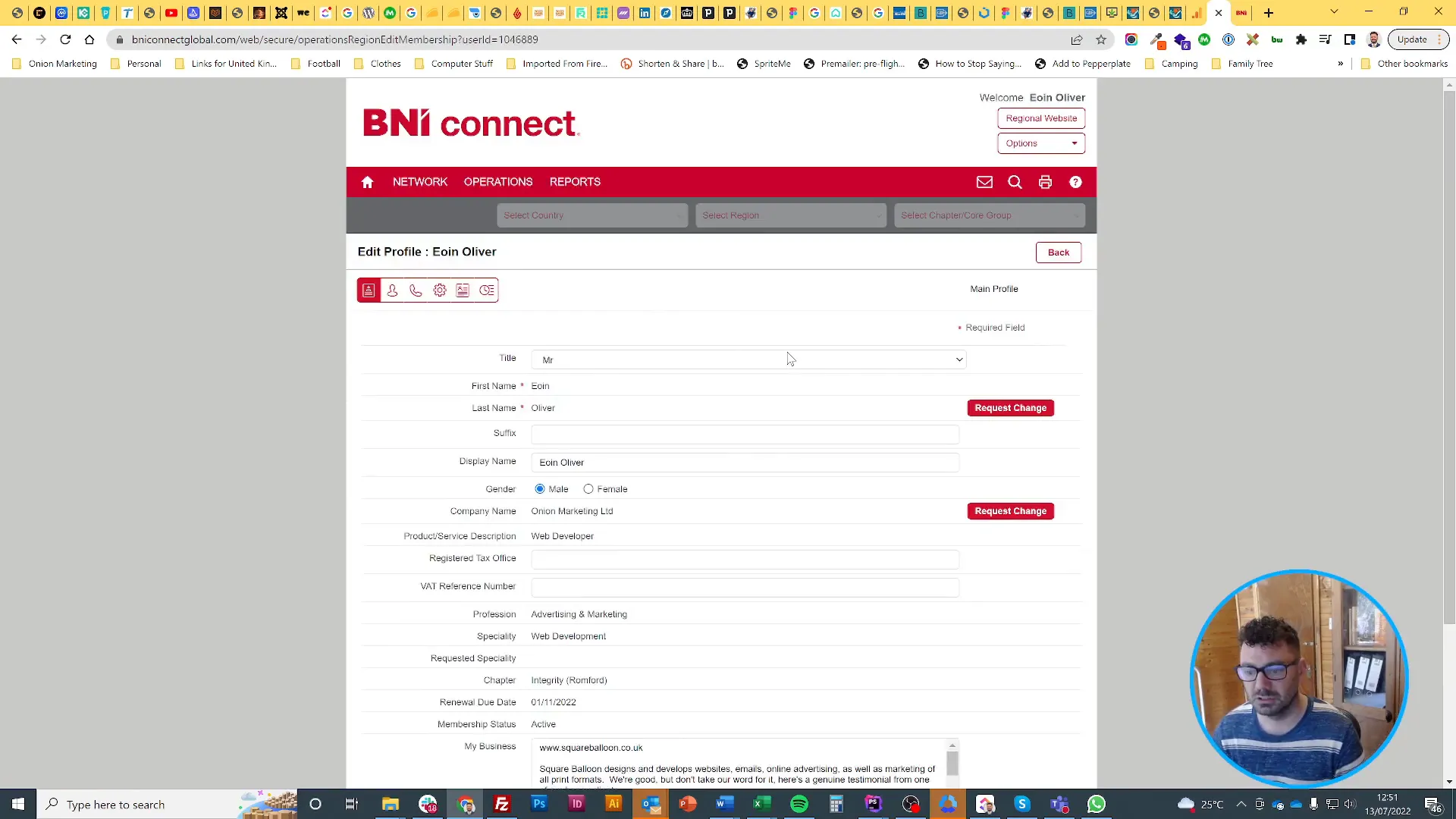Open the clock history tab icon
This screenshot has width=1456, height=819.
click(487, 290)
